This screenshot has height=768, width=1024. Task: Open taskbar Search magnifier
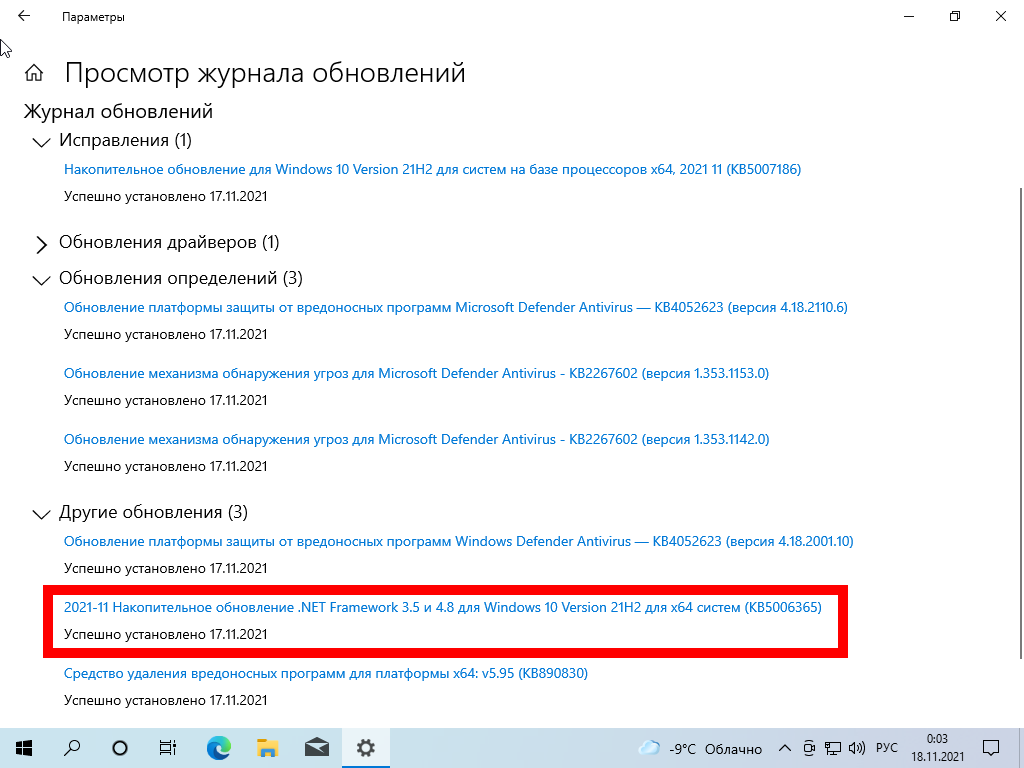72,748
